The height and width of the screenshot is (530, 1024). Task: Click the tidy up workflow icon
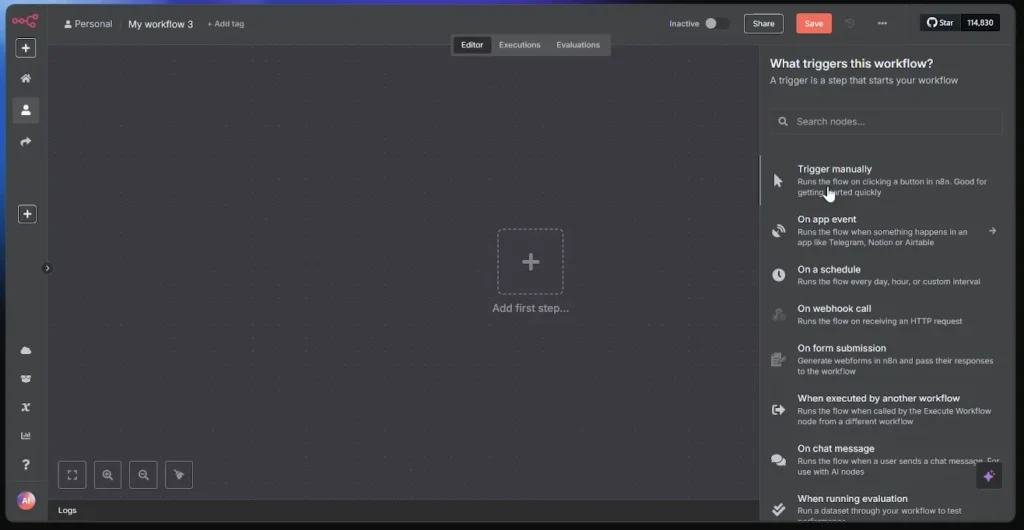(x=179, y=475)
